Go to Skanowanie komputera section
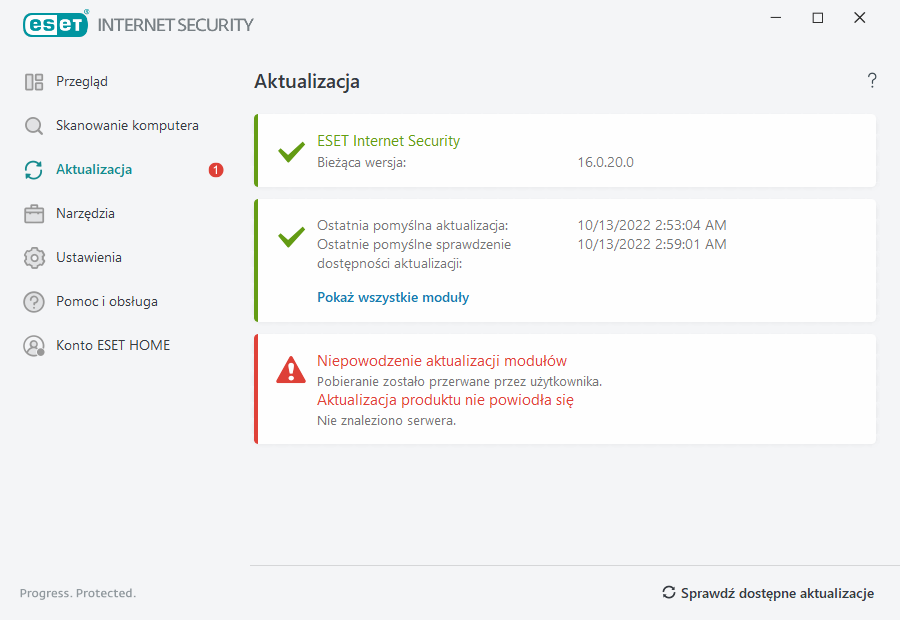Image resolution: width=900 pixels, height=620 pixels. tap(127, 126)
